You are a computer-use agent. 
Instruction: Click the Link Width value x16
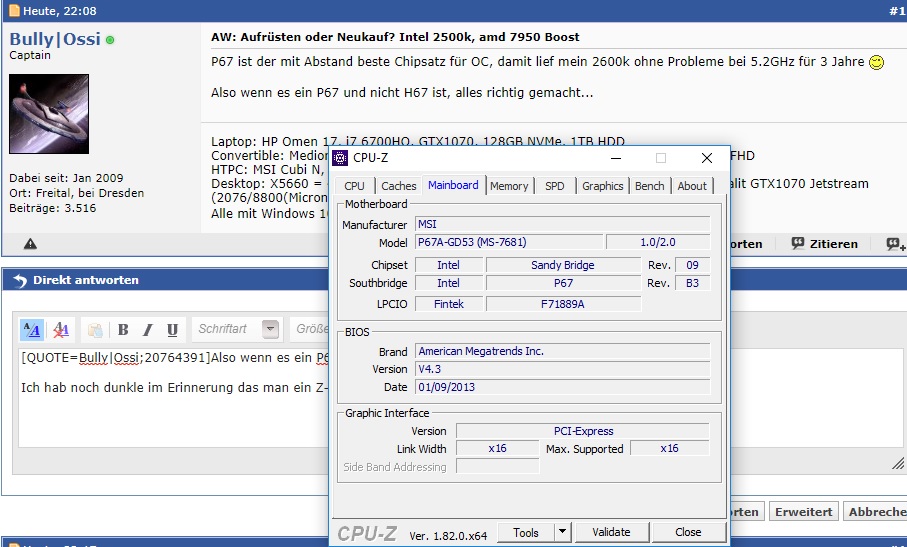pyautogui.click(x=497, y=449)
